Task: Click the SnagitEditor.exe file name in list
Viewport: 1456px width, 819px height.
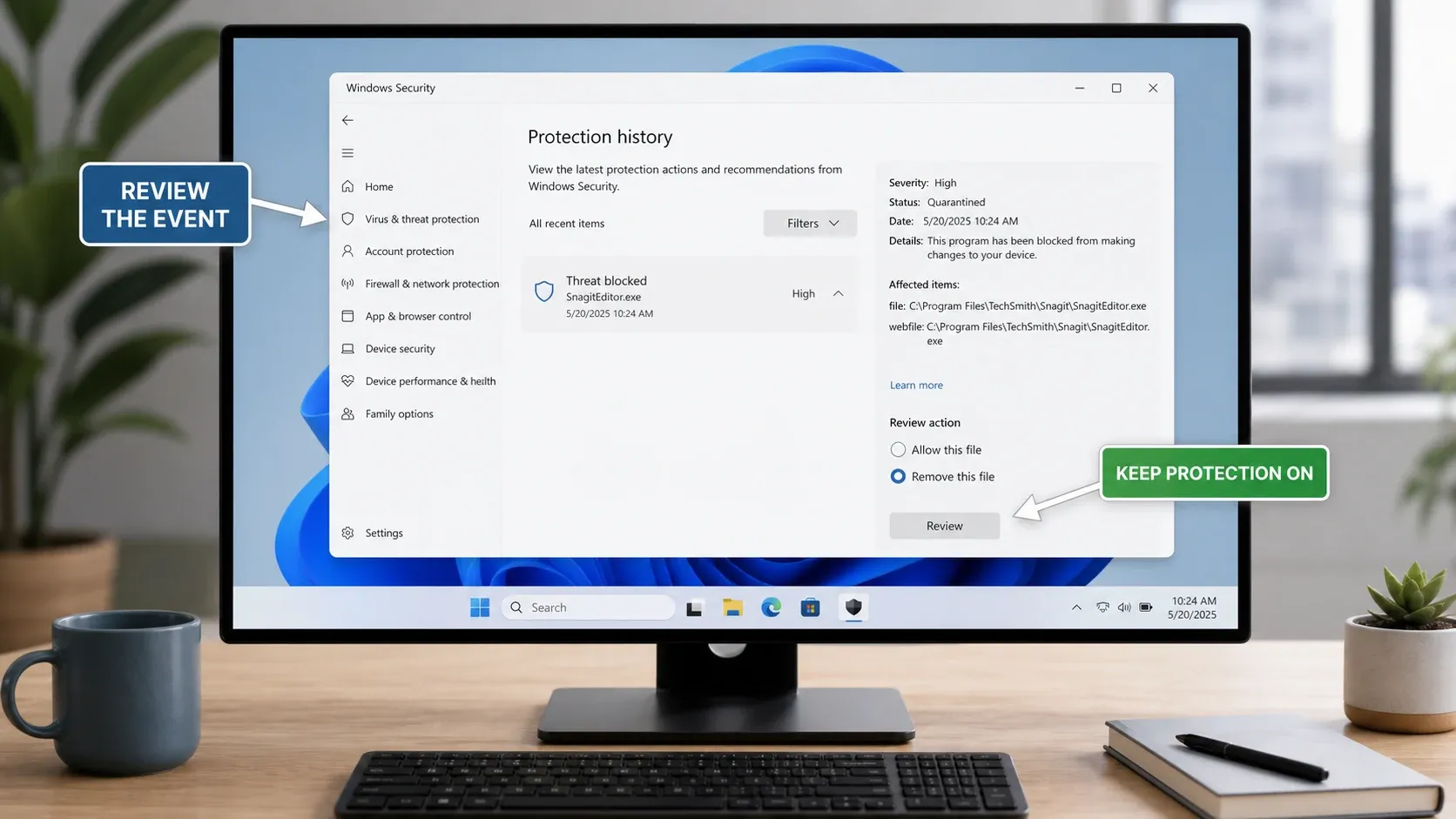Action: point(603,297)
